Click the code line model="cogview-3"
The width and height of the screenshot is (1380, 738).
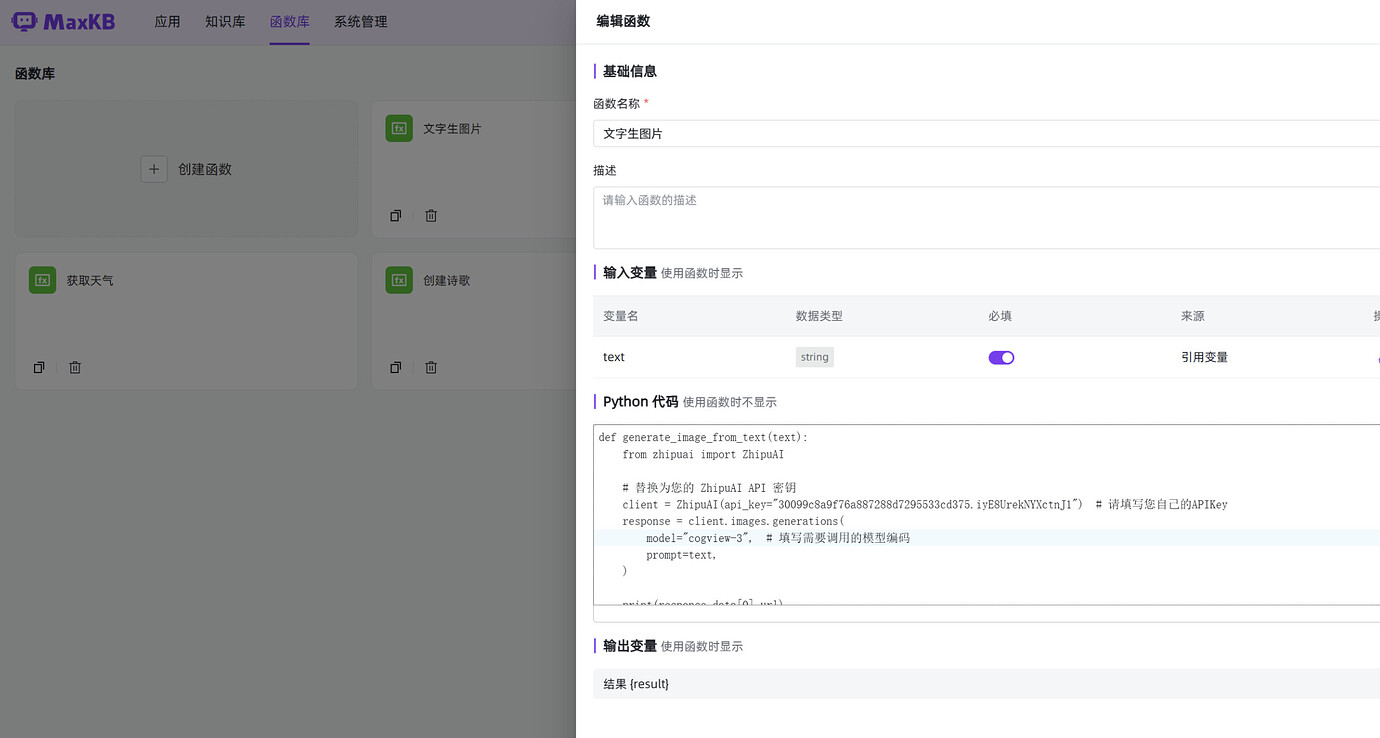tap(698, 538)
